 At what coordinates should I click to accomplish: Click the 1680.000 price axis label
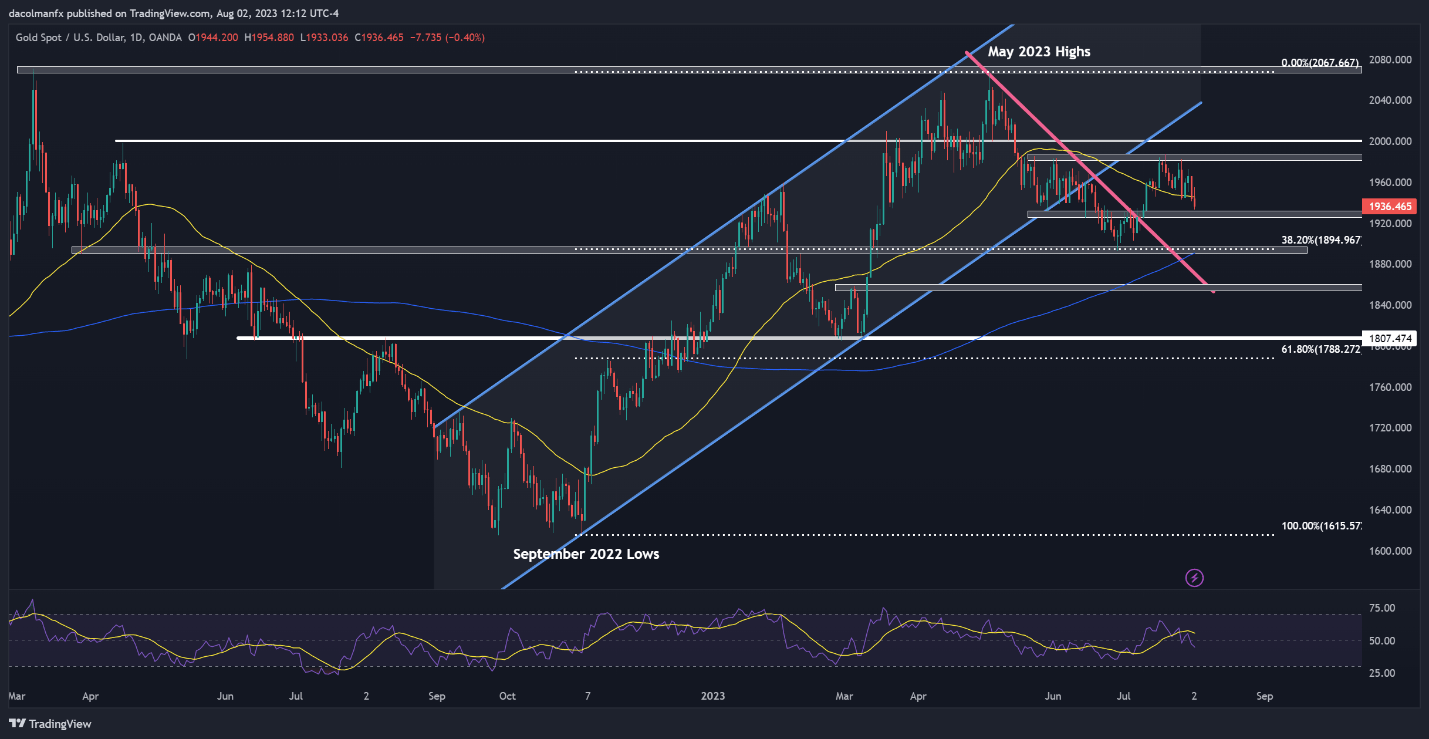(1390, 469)
